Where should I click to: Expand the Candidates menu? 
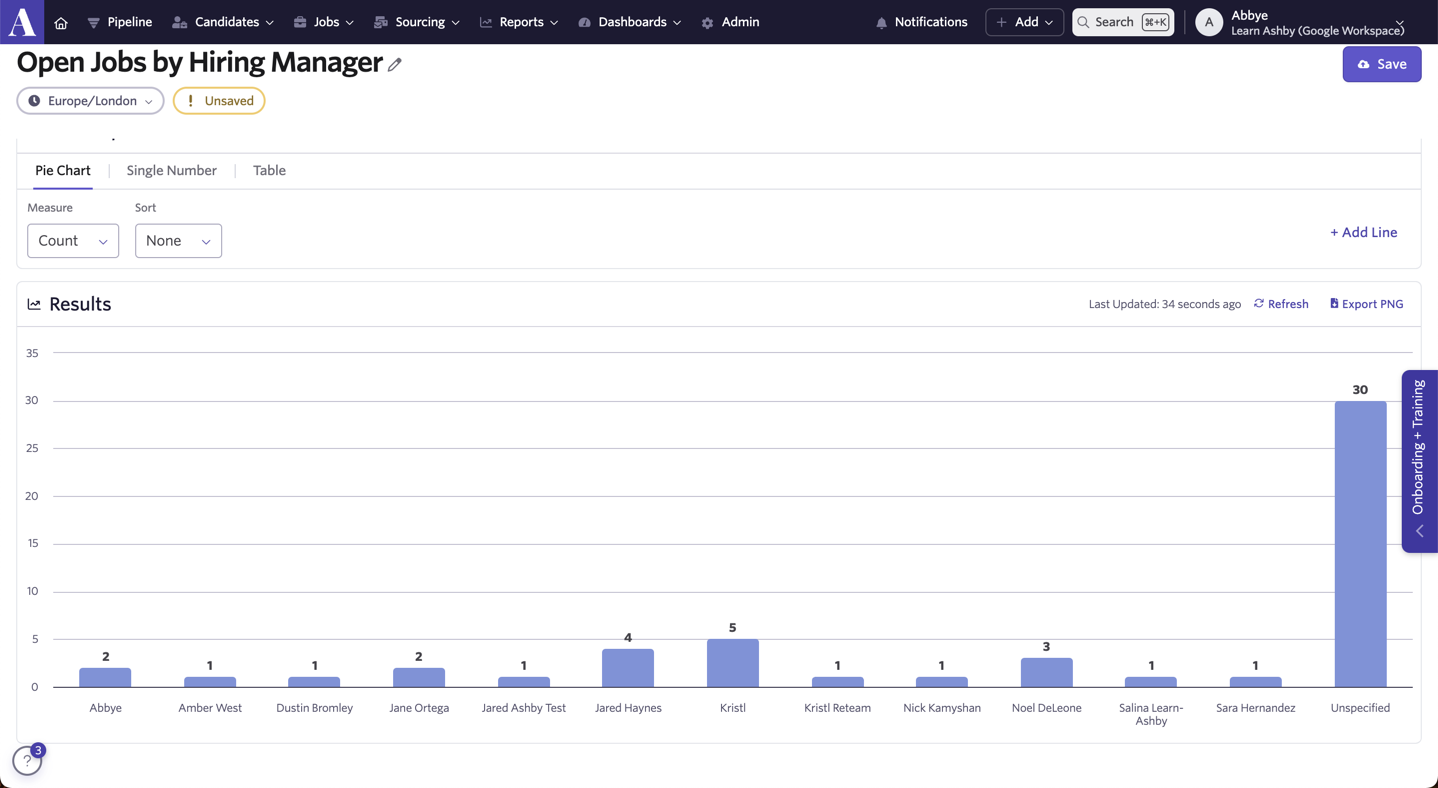tap(223, 22)
